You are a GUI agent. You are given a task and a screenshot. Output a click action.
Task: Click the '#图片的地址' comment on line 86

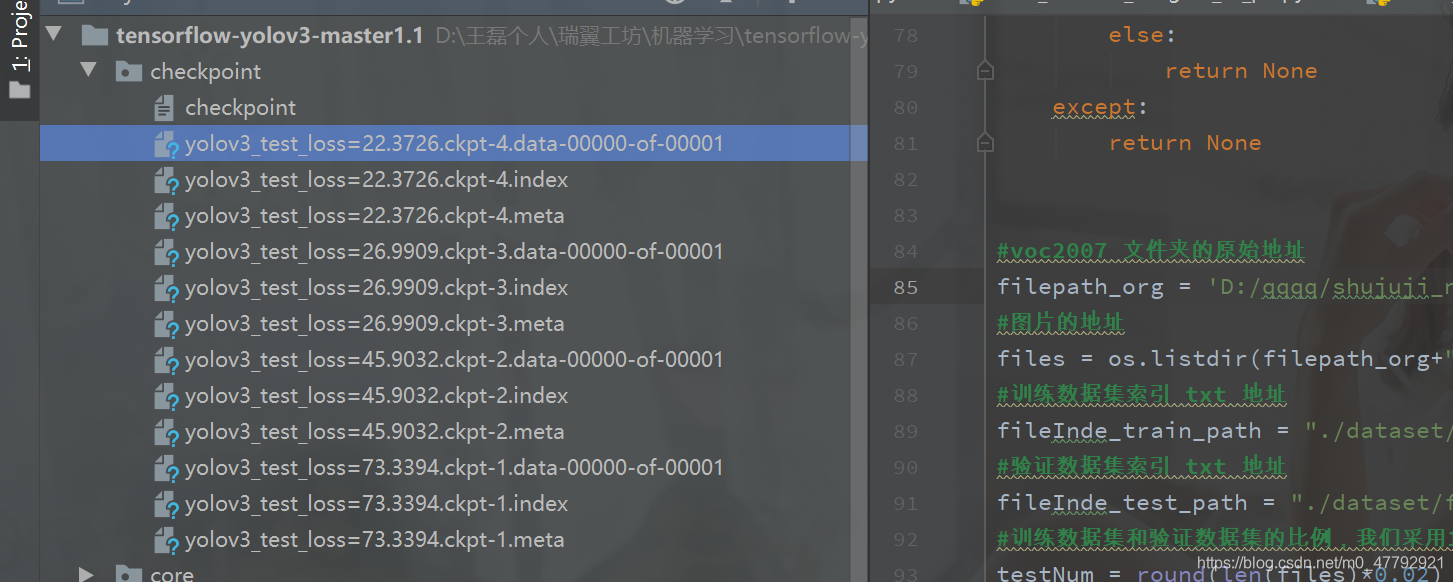tap(1060, 324)
